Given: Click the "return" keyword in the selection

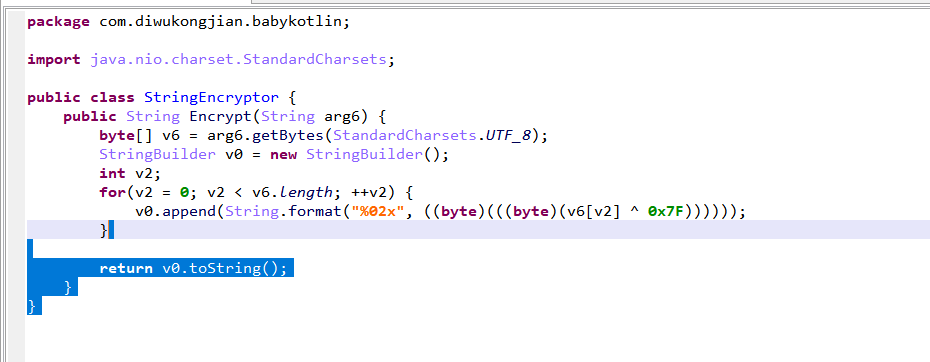Looking at the screenshot, I should [126, 268].
